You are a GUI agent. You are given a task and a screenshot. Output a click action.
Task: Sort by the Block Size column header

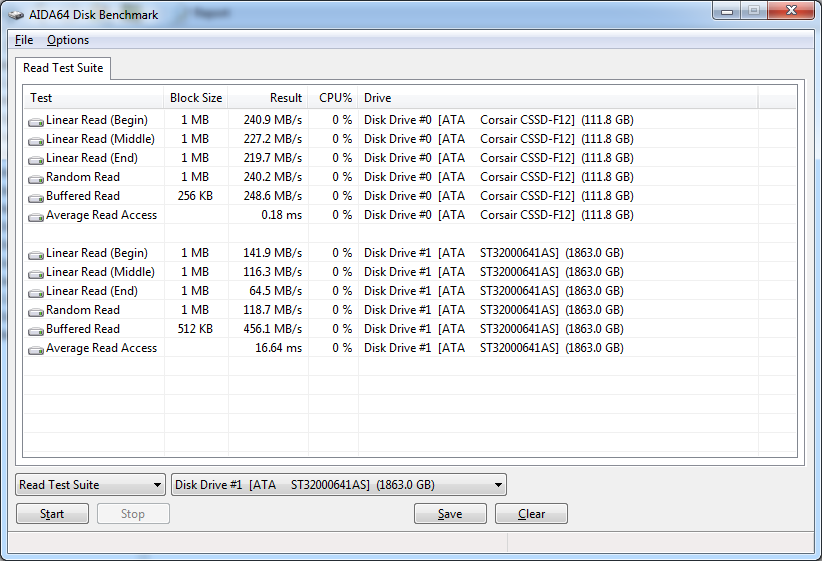click(x=196, y=98)
